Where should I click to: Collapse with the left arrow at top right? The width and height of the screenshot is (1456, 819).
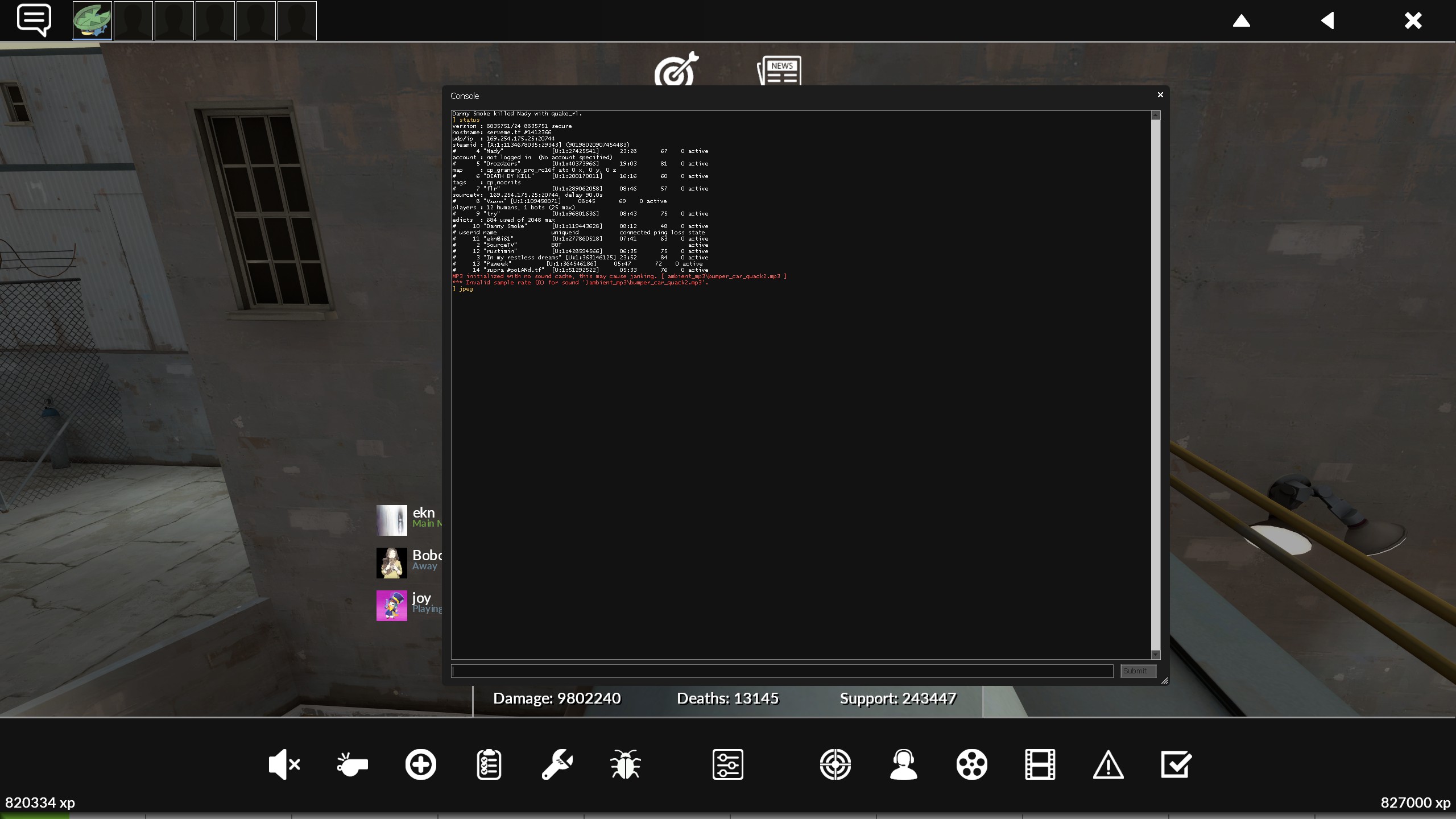coord(1327,21)
